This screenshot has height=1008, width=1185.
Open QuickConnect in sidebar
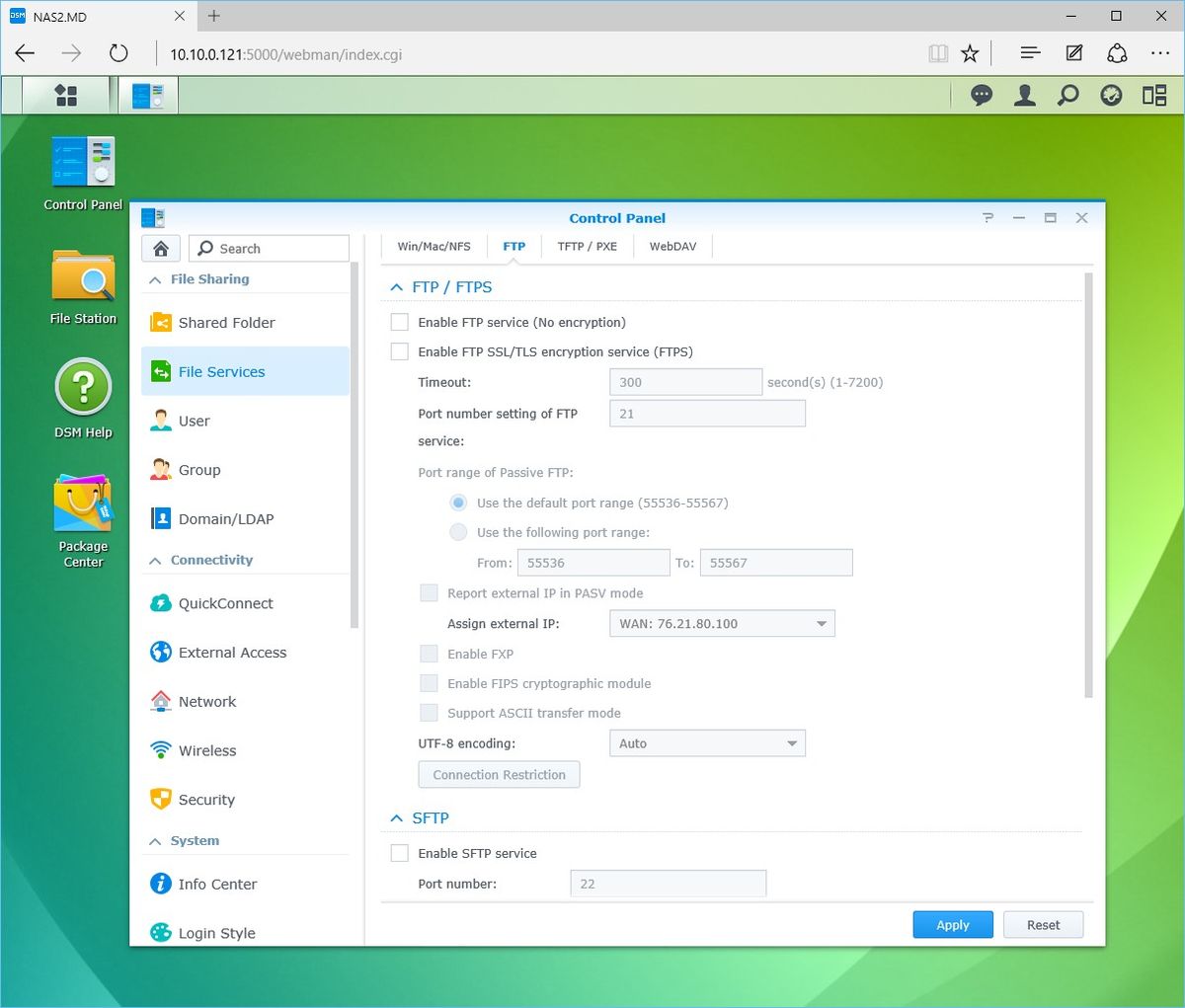[246, 603]
